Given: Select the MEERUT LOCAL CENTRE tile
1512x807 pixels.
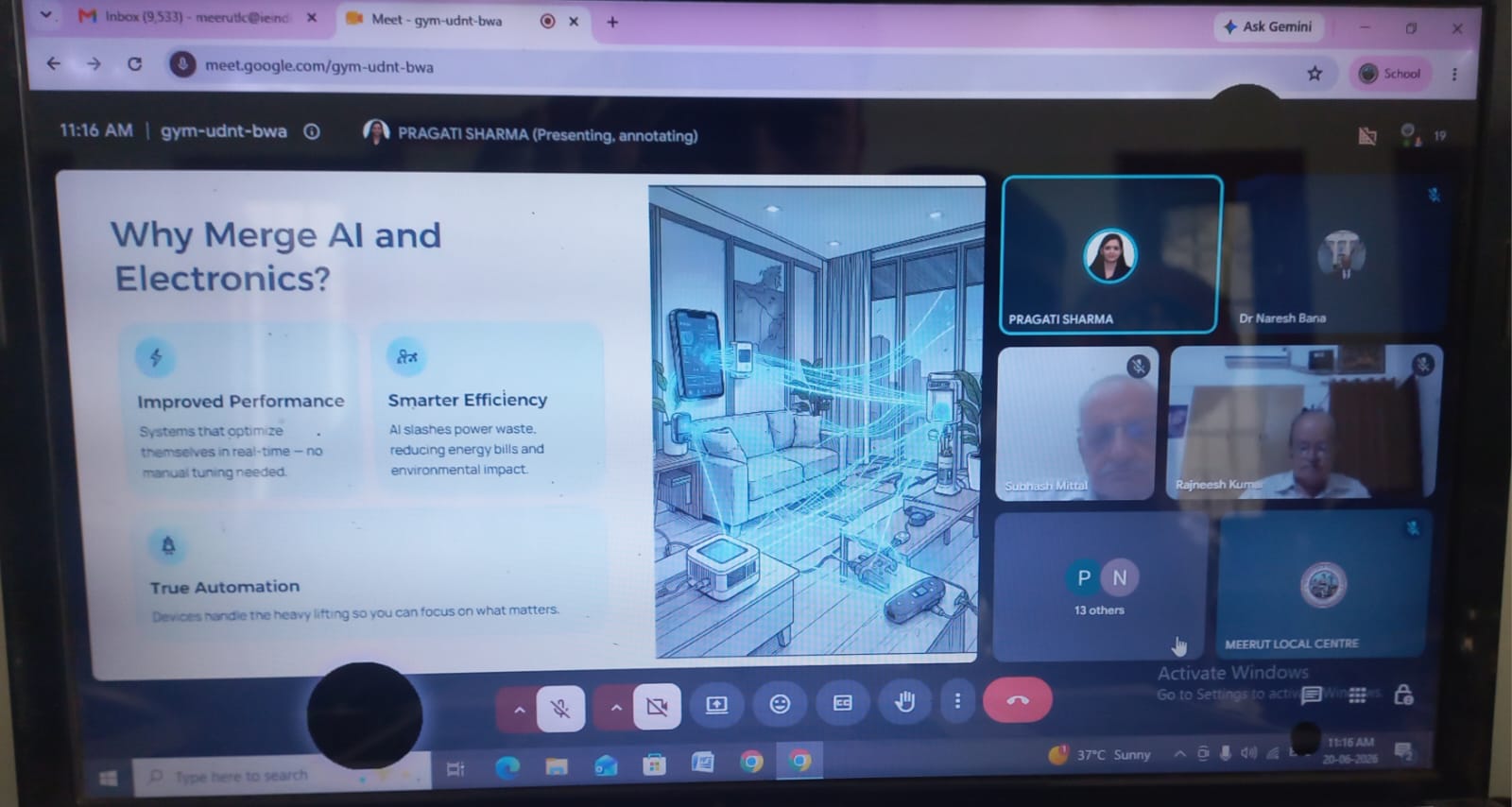Looking at the screenshot, I should [x=1323, y=584].
